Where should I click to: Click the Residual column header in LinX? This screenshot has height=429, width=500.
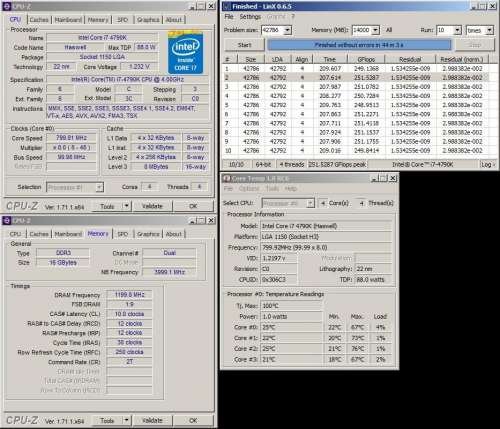click(x=410, y=59)
